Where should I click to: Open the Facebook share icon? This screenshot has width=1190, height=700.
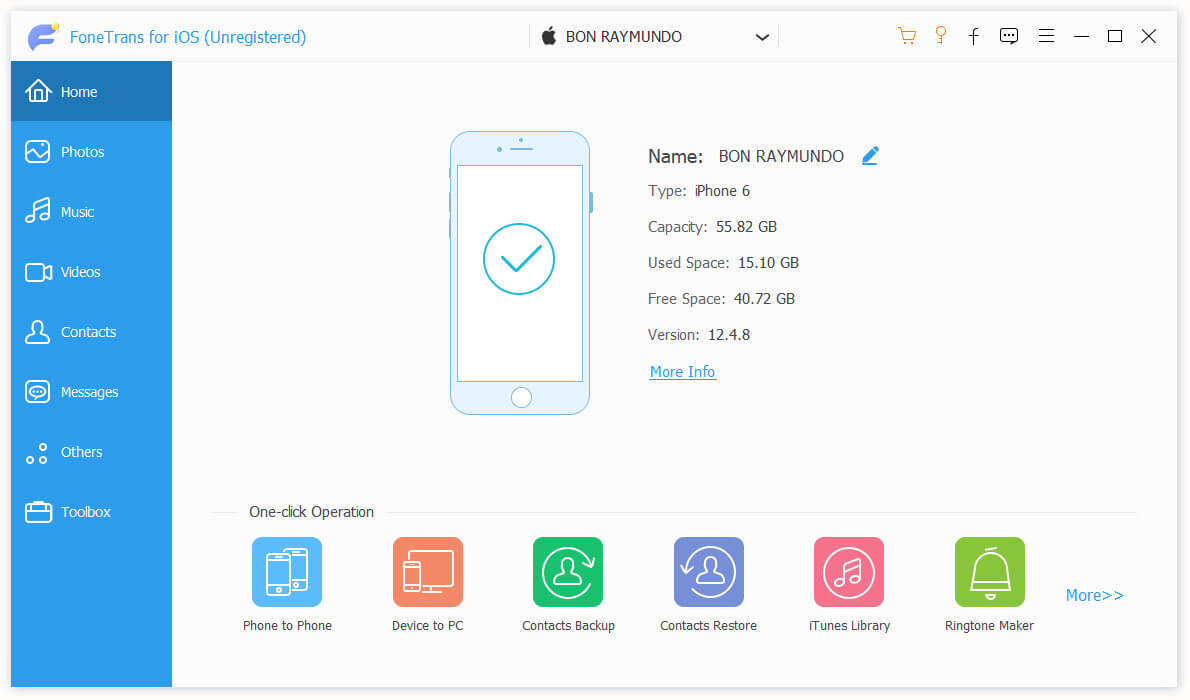(x=974, y=36)
